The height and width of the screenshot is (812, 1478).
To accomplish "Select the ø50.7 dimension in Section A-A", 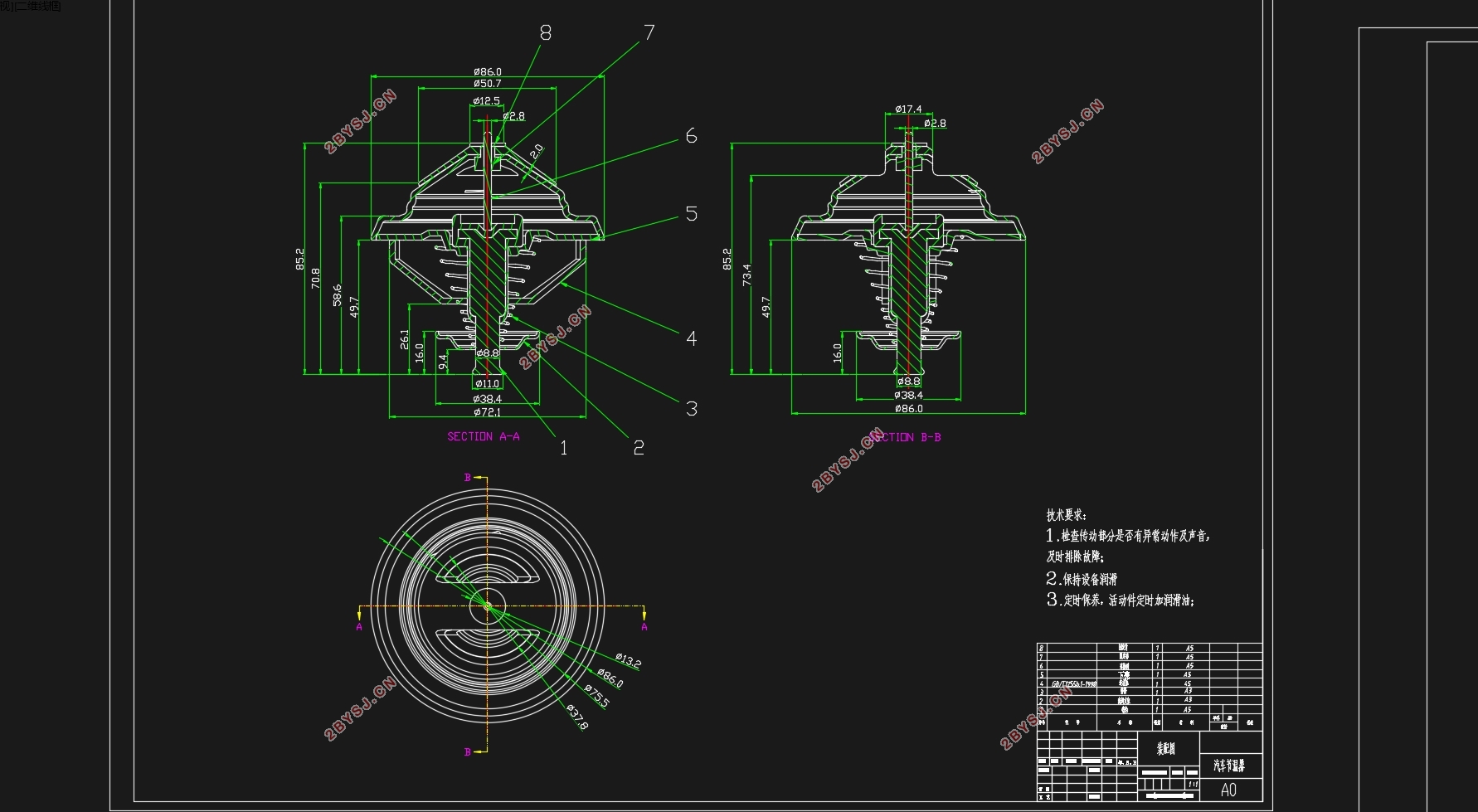I will (x=488, y=83).
